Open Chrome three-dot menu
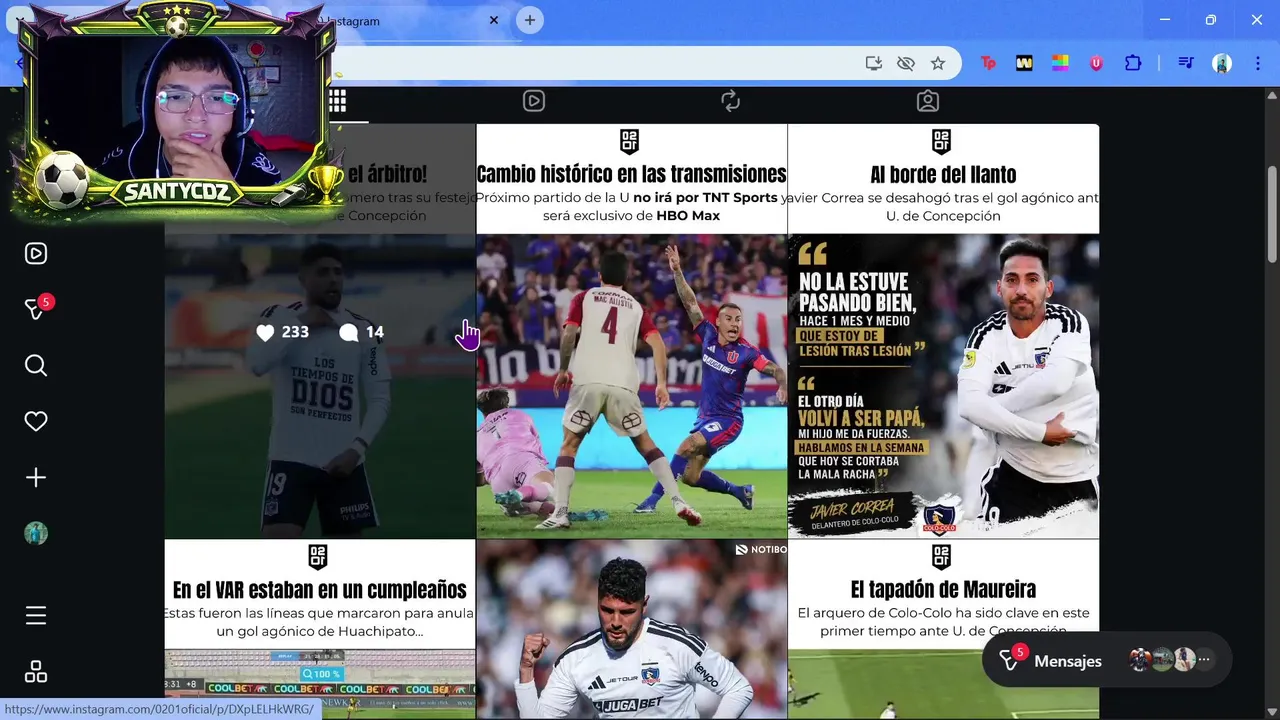1280x720 pixels. point(1257,63)
